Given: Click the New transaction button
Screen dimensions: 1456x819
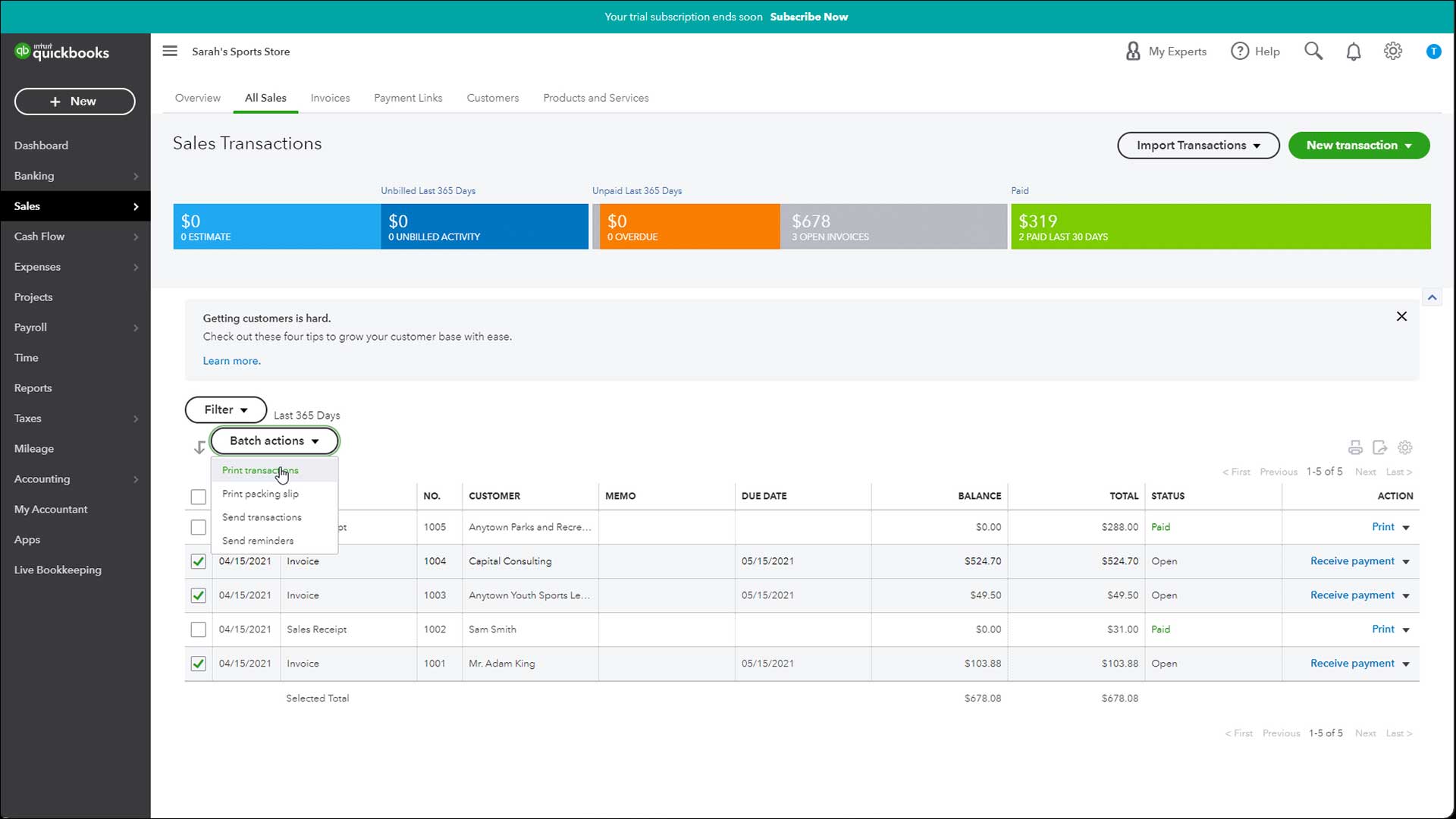Looking at the screenshot, I should [x=1358, y=145].
